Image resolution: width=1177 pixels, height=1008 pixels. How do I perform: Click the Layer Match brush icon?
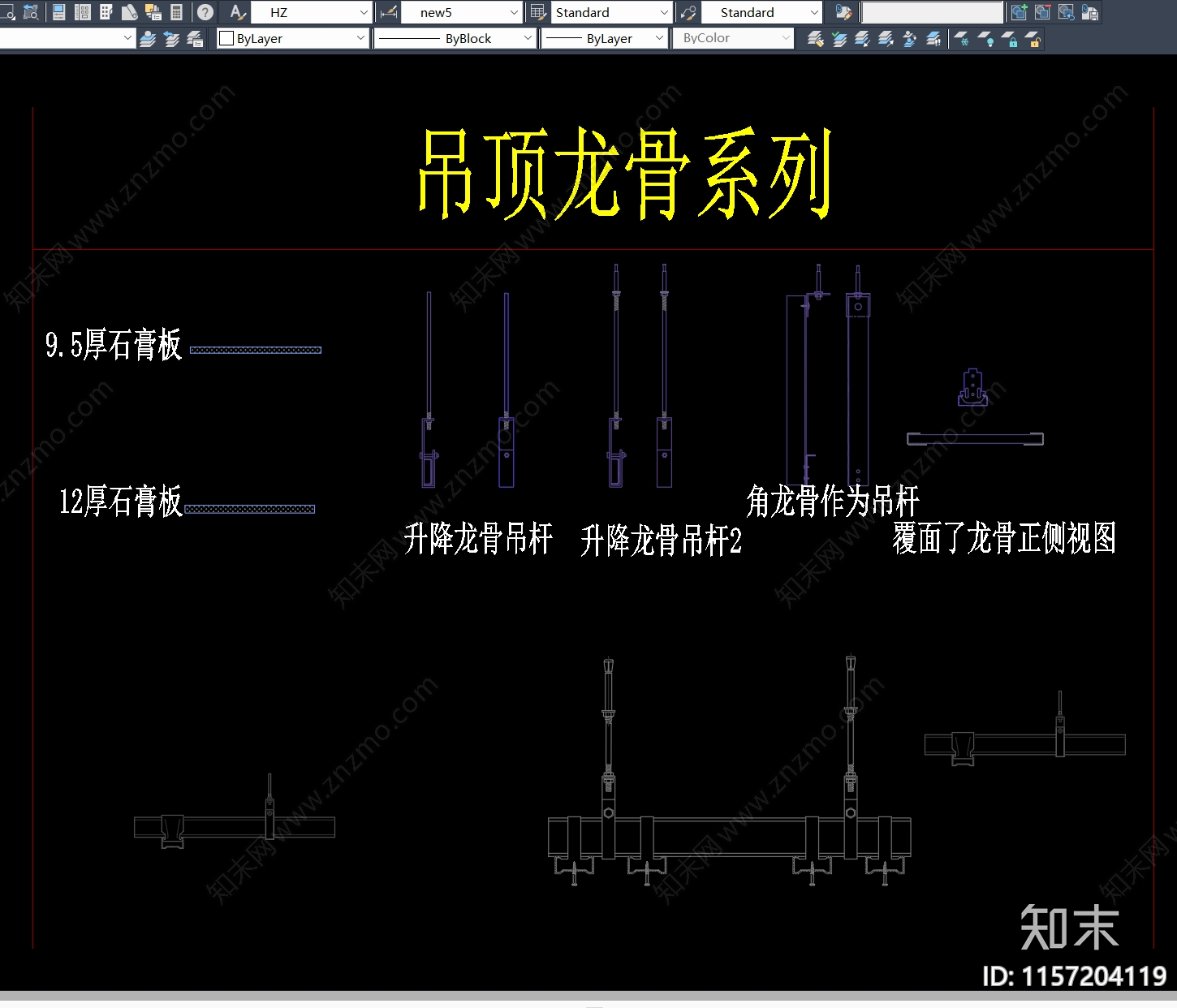[x=816, y=38]
